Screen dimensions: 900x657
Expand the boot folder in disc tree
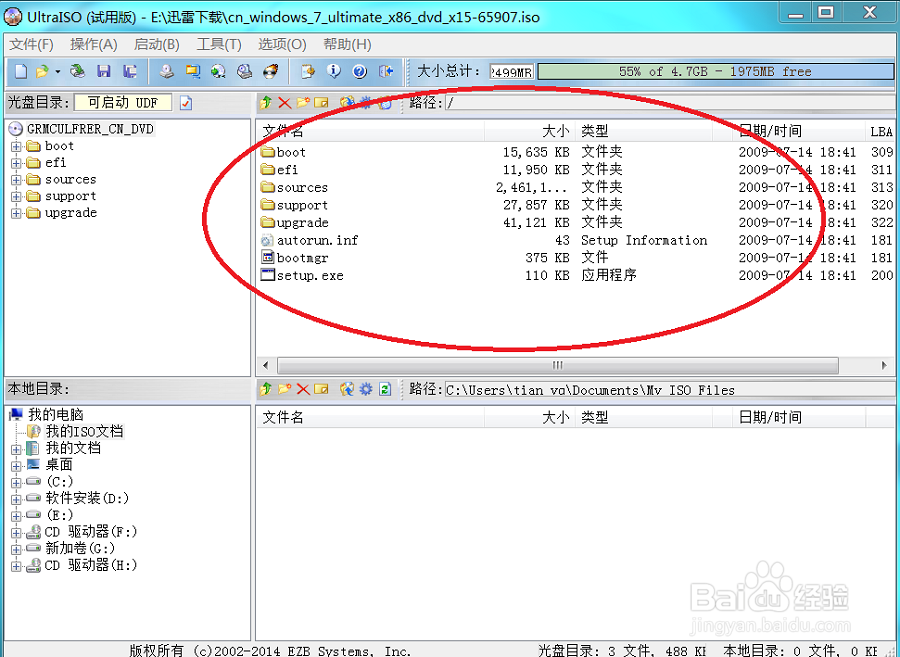pos(16,146)
